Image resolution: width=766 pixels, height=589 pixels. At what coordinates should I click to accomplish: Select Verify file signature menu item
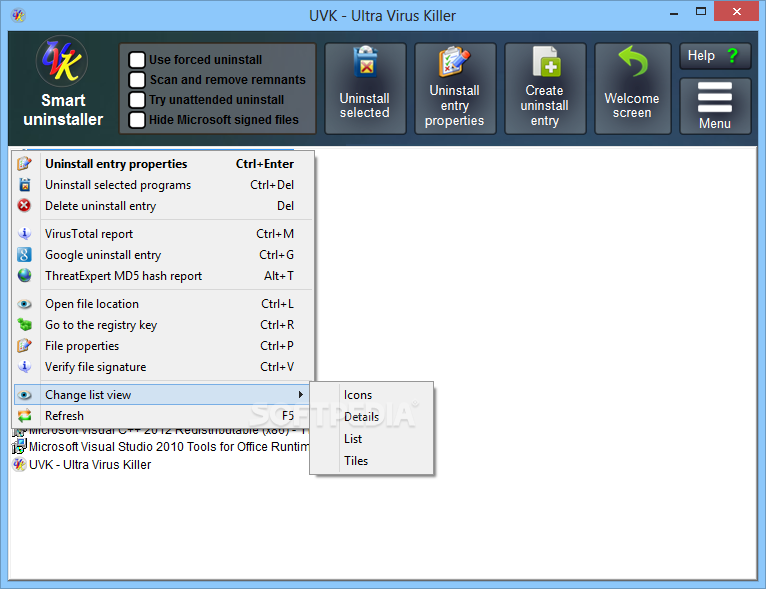(x=162, y=367)
